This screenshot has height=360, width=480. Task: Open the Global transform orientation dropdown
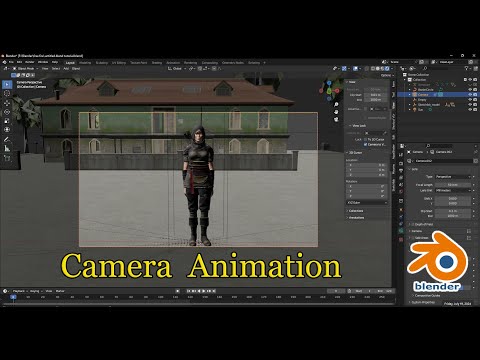(177, 69)
